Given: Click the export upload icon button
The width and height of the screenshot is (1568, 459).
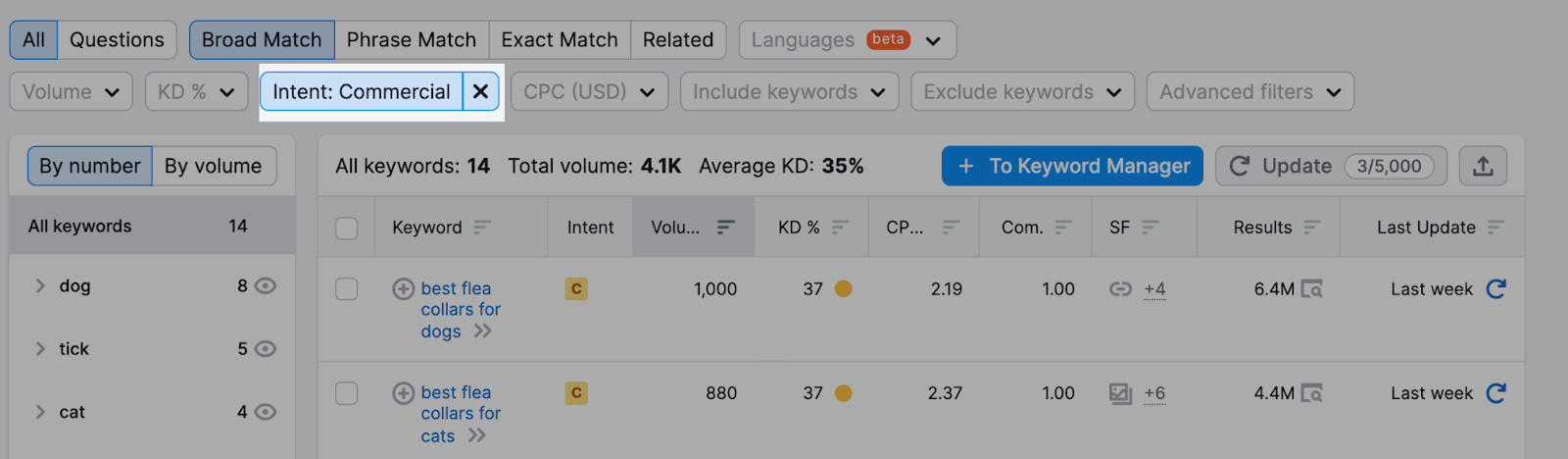Looking at the screenshot, I should point(1483,167).
